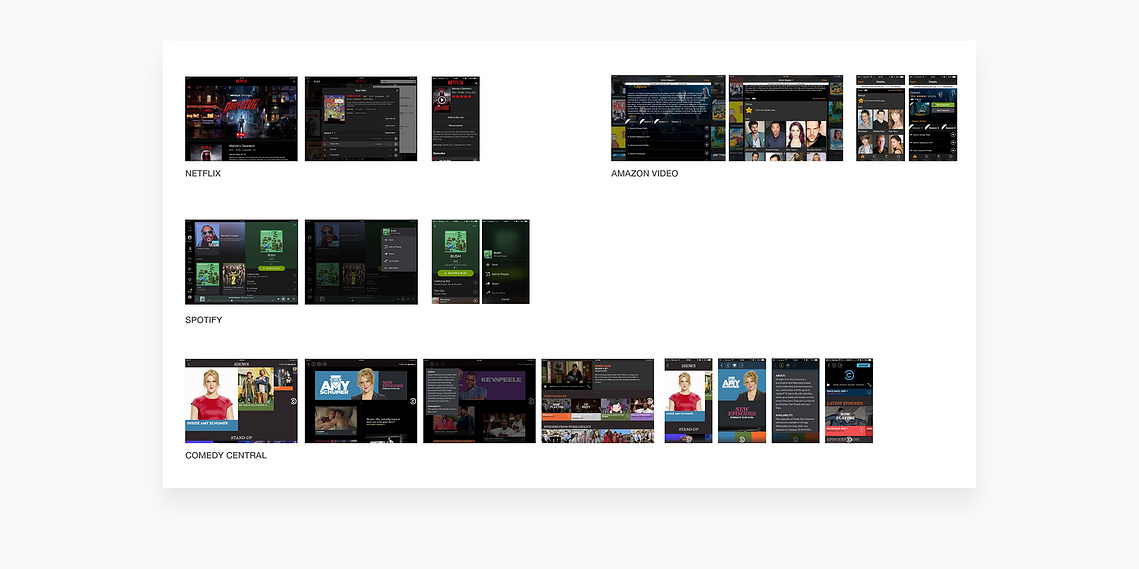
Task: Open the Amazon Video tablet cast photos screenshot
Action: [786, 118]
